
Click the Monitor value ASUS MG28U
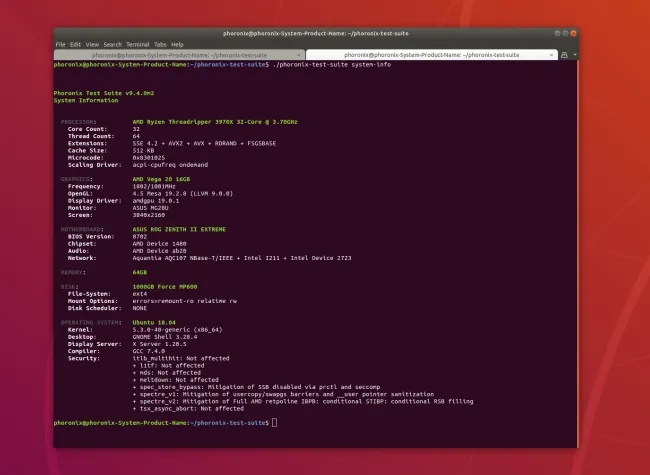[x=150, y=208]
